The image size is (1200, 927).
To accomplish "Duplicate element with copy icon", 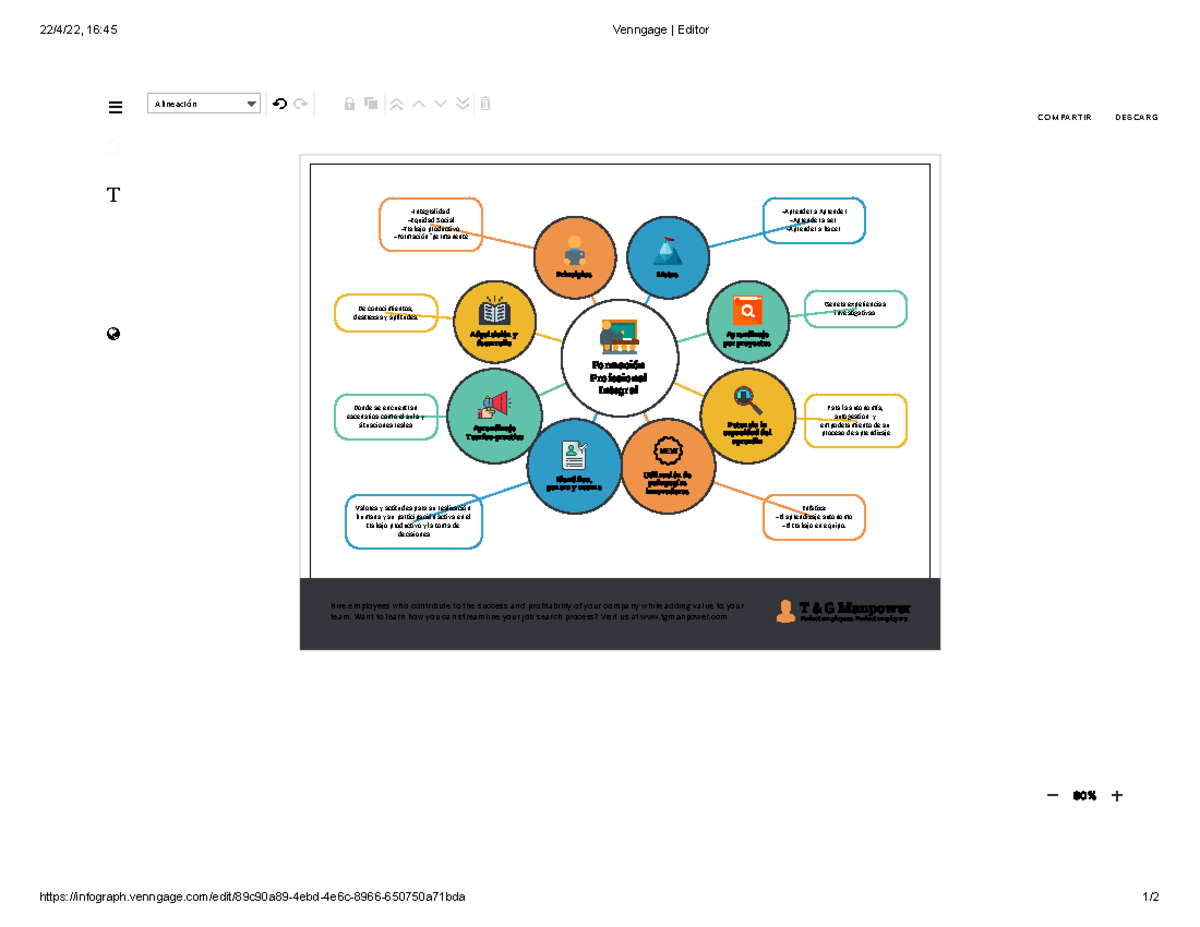I will pyautogui.click(x=371, y=103).
